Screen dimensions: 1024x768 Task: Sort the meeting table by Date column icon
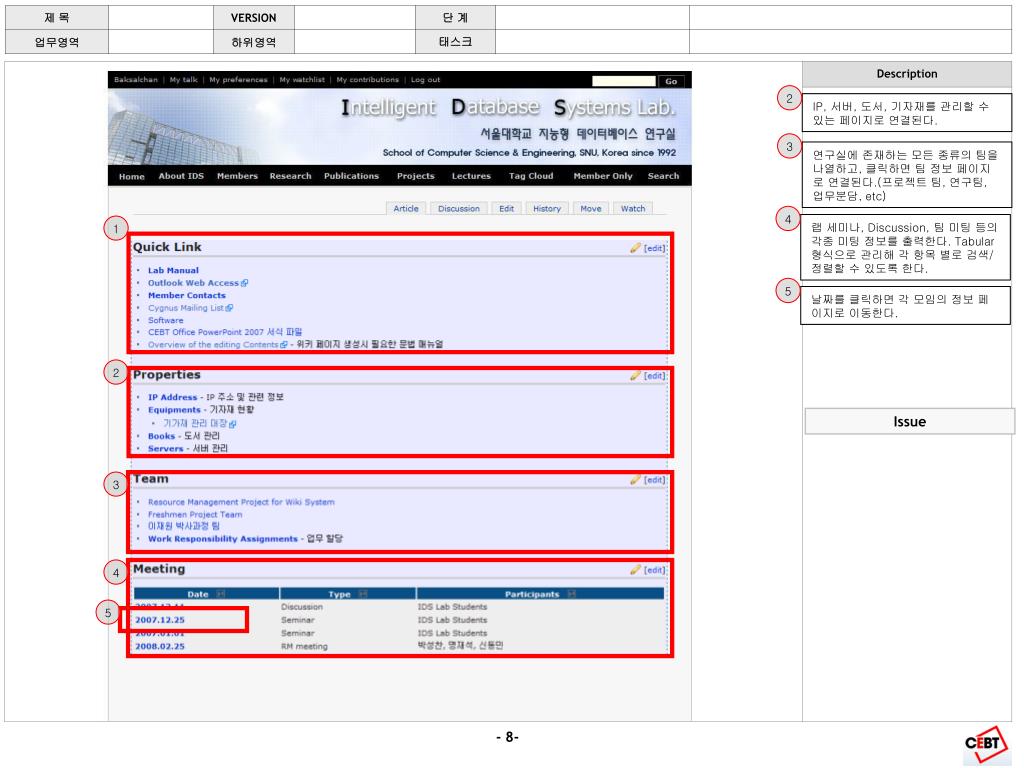[221, 594]
